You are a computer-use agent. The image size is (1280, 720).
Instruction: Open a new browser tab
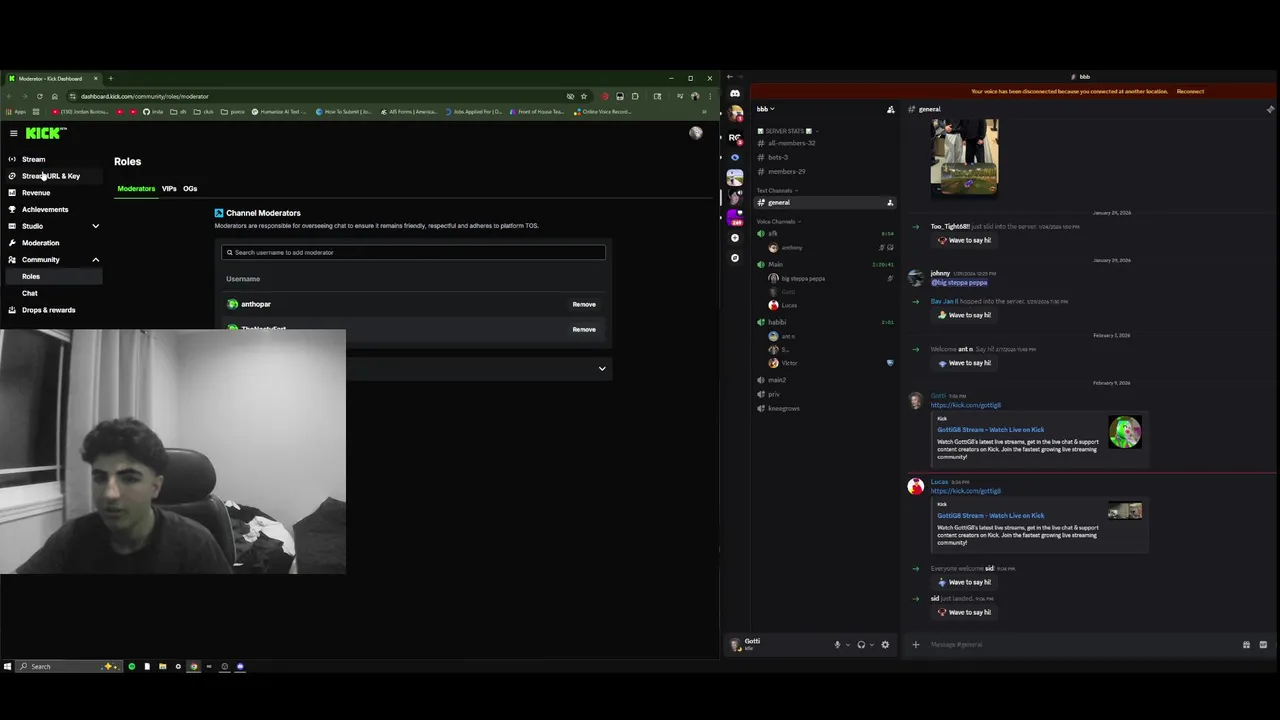click(x=110, y=78)
